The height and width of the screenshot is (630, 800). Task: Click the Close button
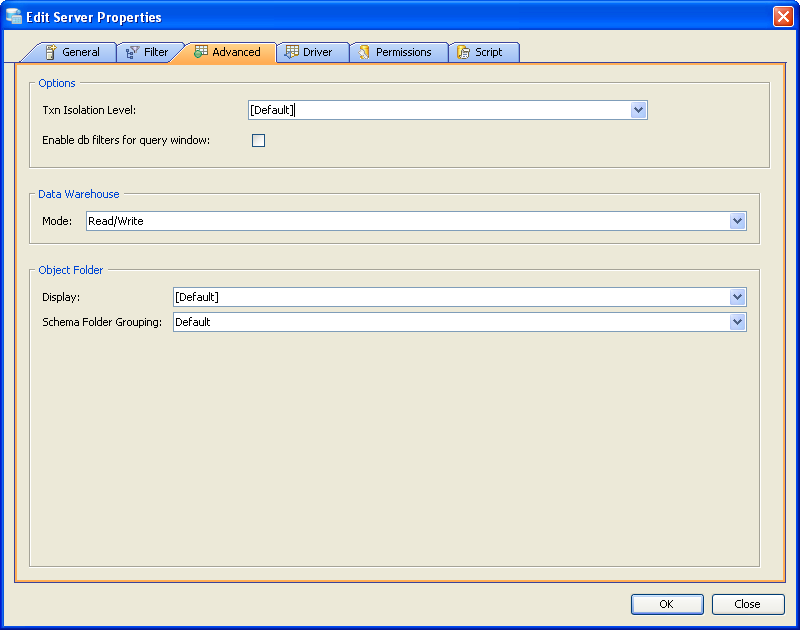click(748, 604)
